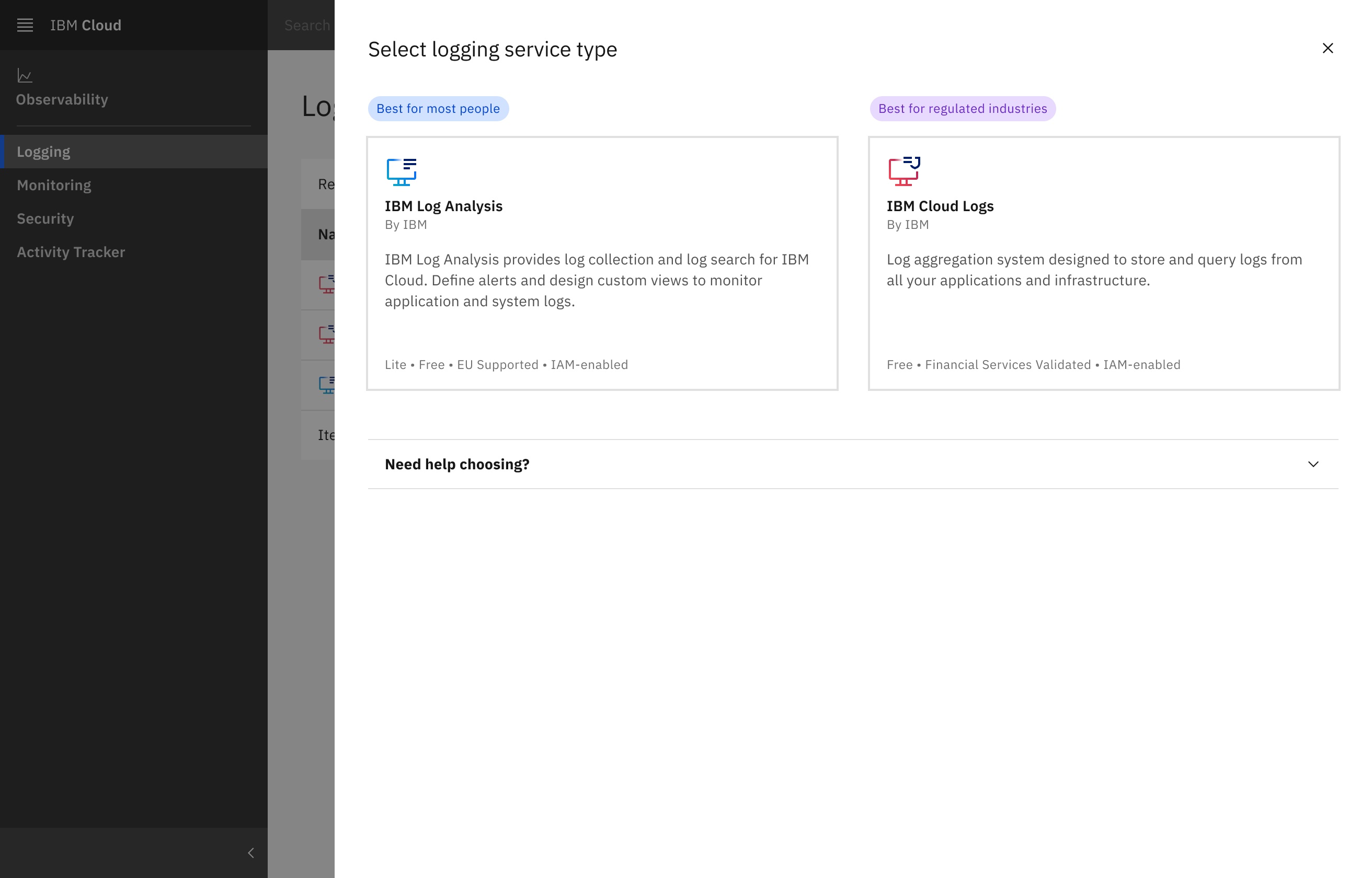Click the Best for most people tag
This screenshot has width=1372, height=878.
[438, 108]
